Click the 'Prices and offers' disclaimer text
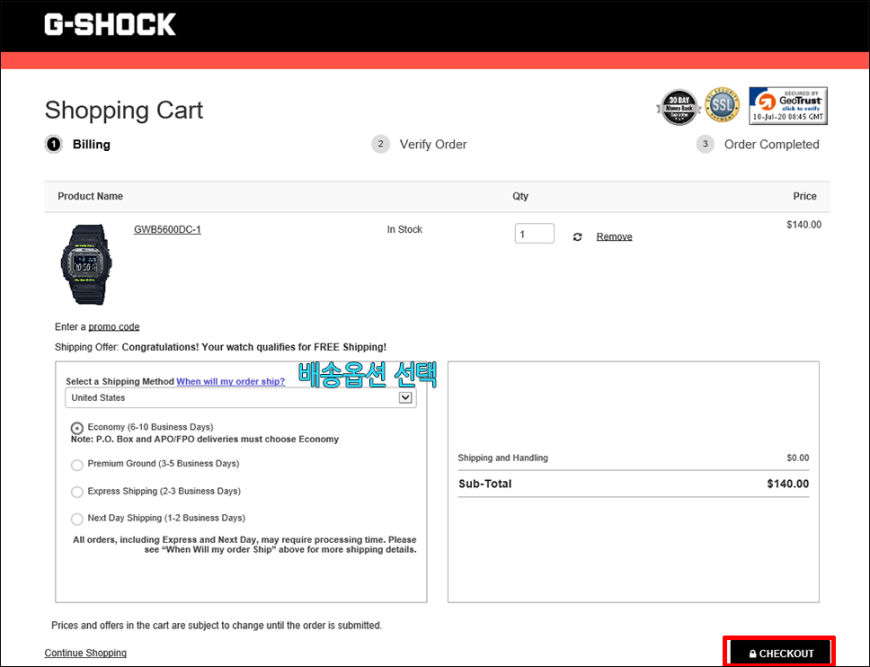Screen dimensions: 870x667 217,625
